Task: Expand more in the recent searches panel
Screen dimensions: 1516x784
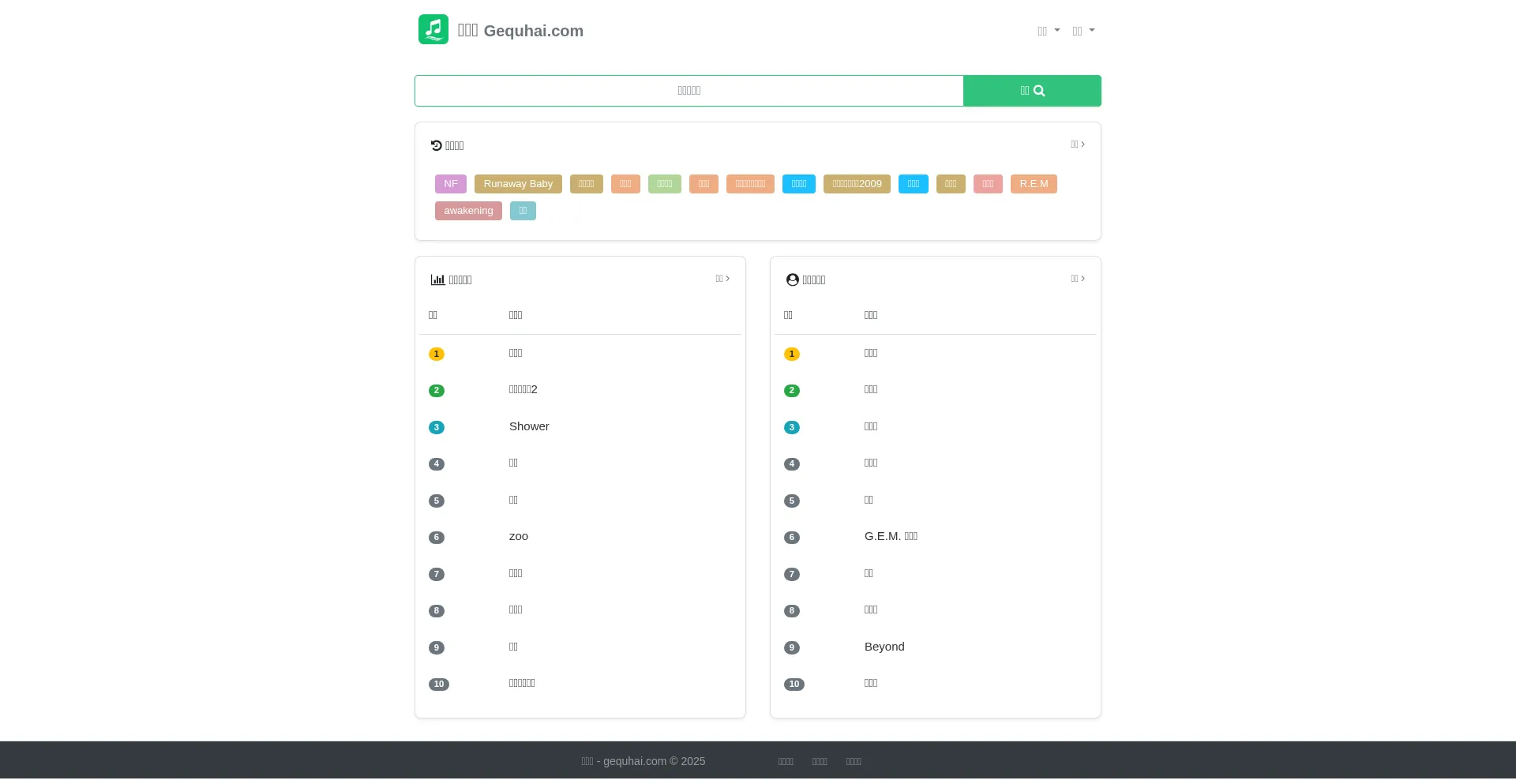Action: click(1077, 144)
